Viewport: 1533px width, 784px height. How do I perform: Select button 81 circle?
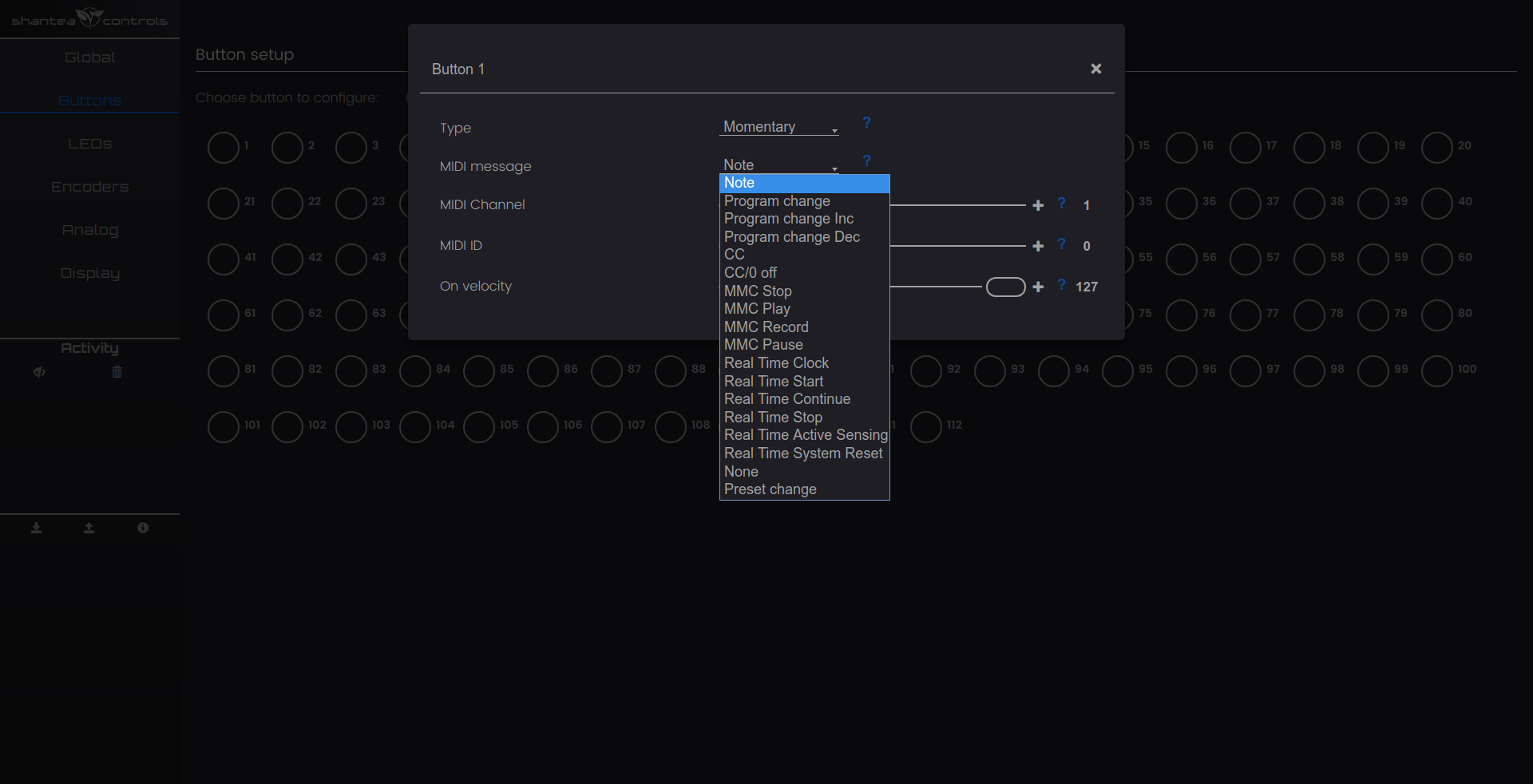pyautogui.click(x=224, y=371)
